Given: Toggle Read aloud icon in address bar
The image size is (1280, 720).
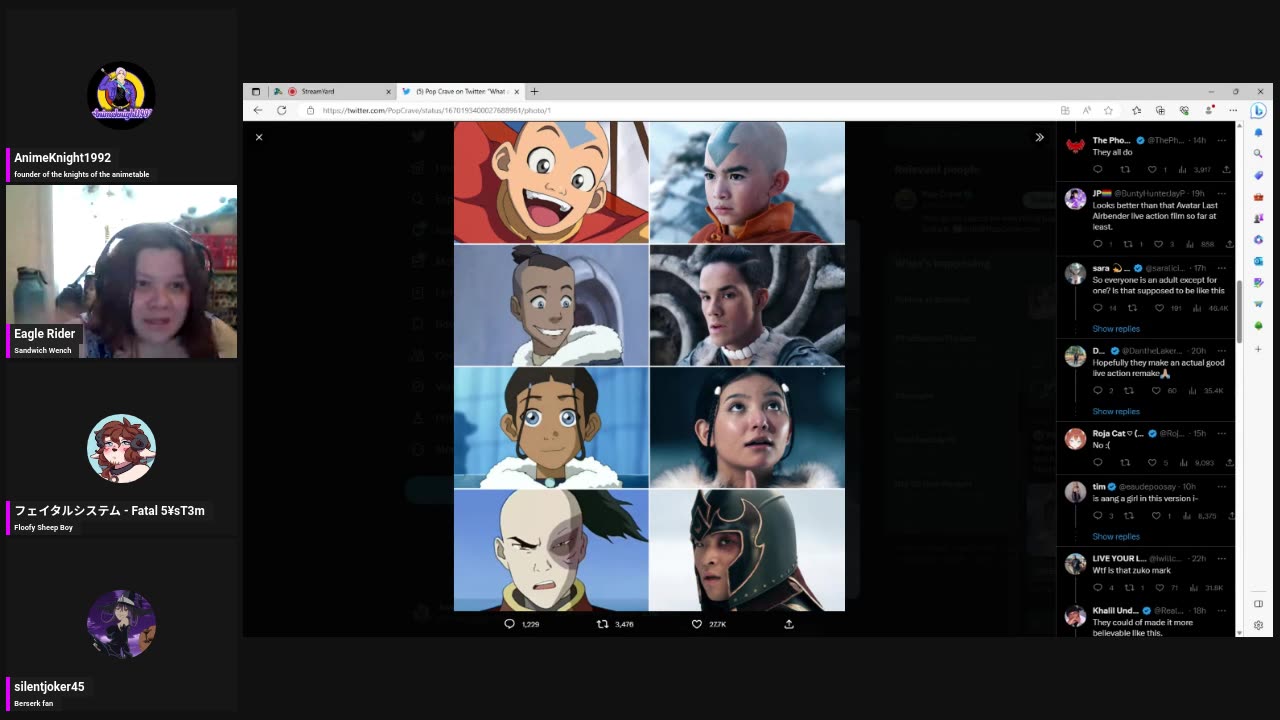Looking at the screenshot, I should [x=1086, y=110].
